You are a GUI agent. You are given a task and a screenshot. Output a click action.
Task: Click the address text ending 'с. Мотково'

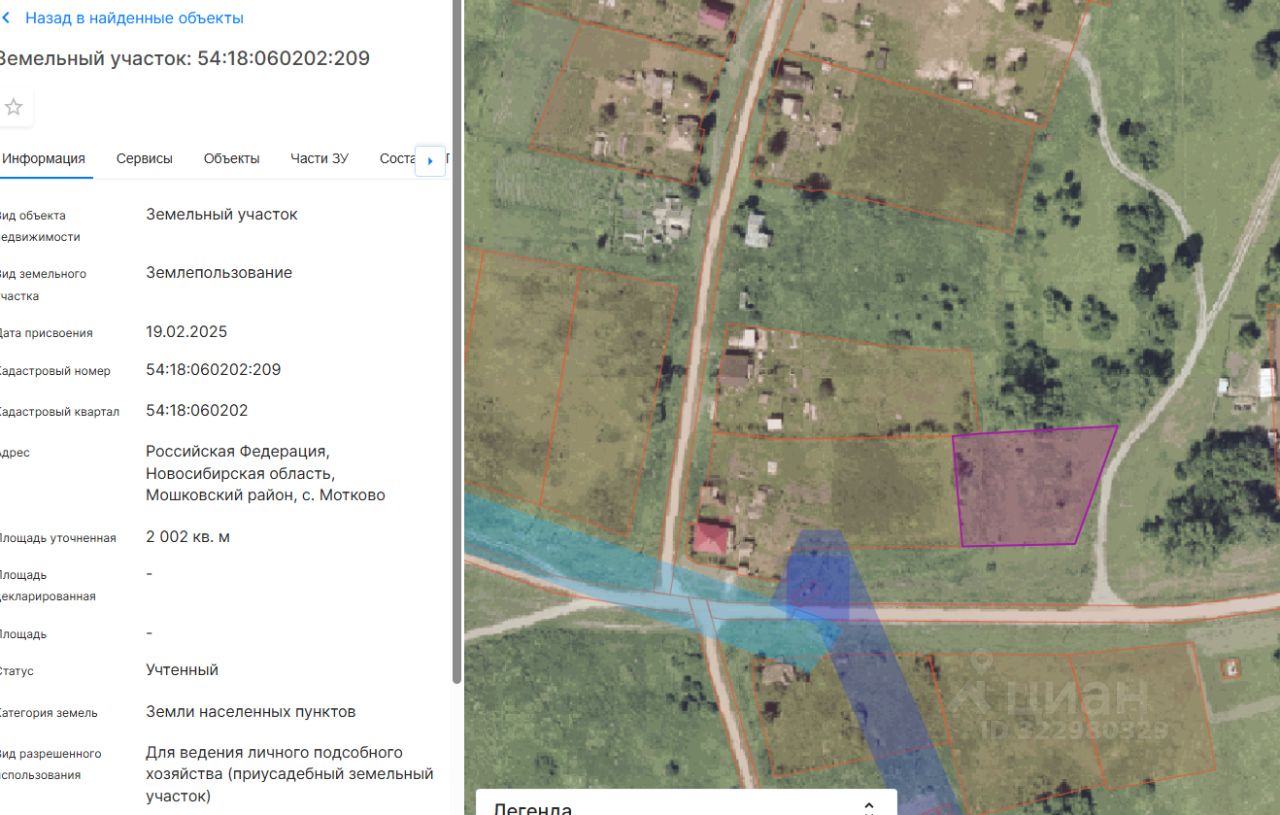coord(265,473)
